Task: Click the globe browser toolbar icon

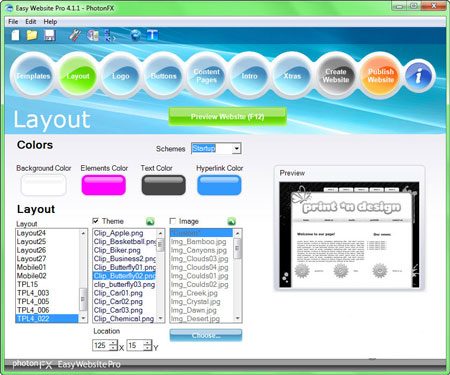Action: tap(136, 35)
